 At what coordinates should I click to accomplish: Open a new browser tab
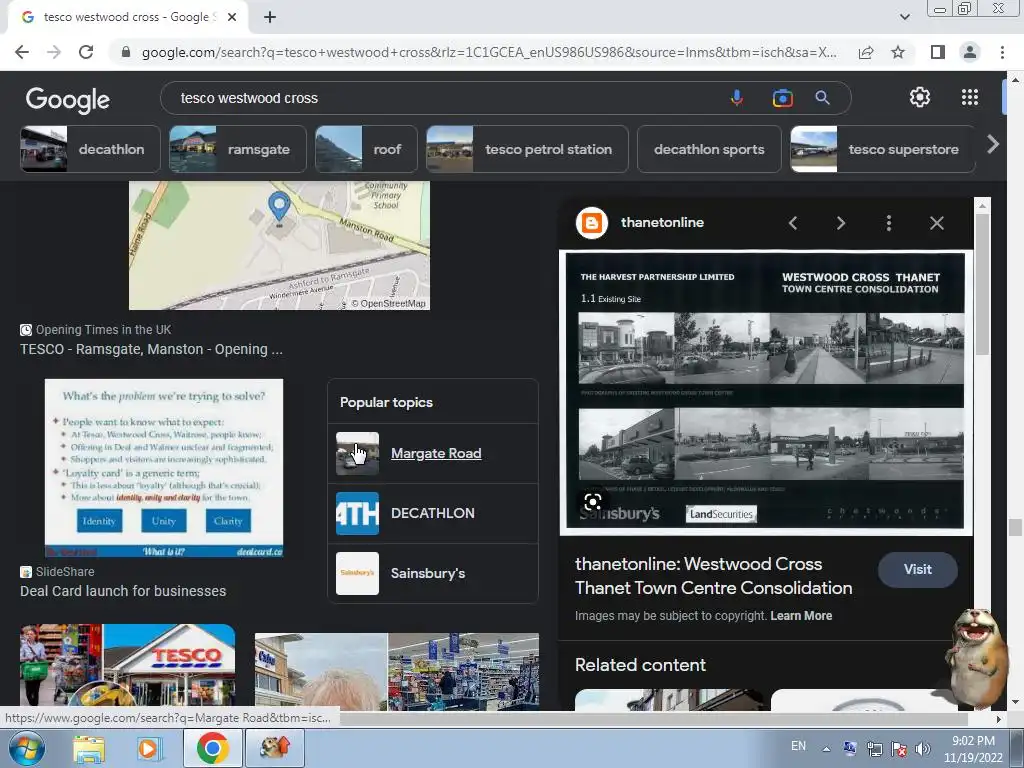click(x=270, y=17)
